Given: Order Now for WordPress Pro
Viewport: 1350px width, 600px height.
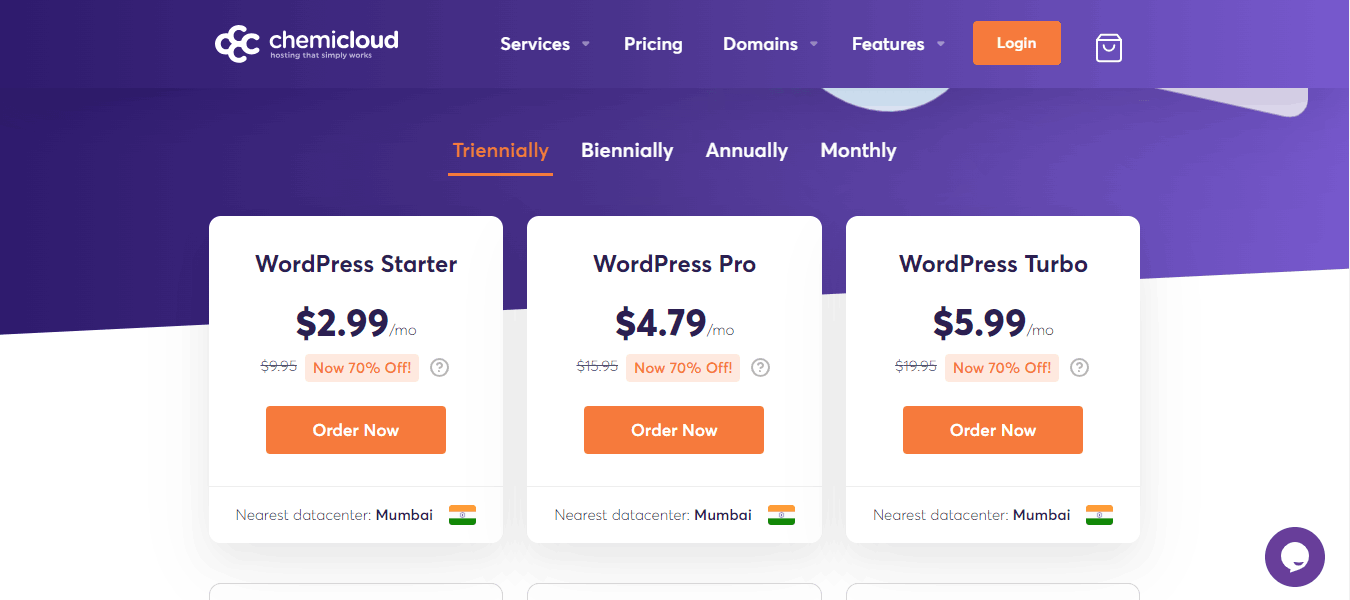Looking at the screenshot, I should point(674,430).
